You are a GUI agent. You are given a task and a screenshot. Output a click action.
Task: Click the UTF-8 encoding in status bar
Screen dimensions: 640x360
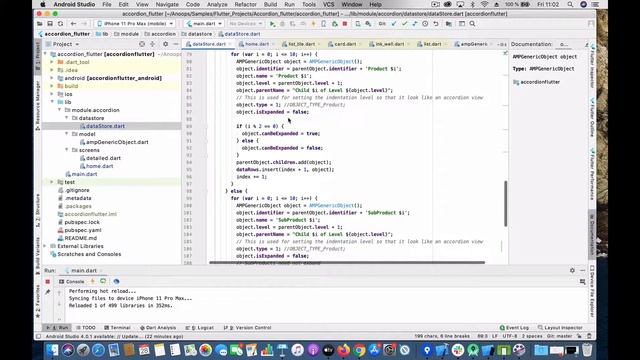pos(510,336)
